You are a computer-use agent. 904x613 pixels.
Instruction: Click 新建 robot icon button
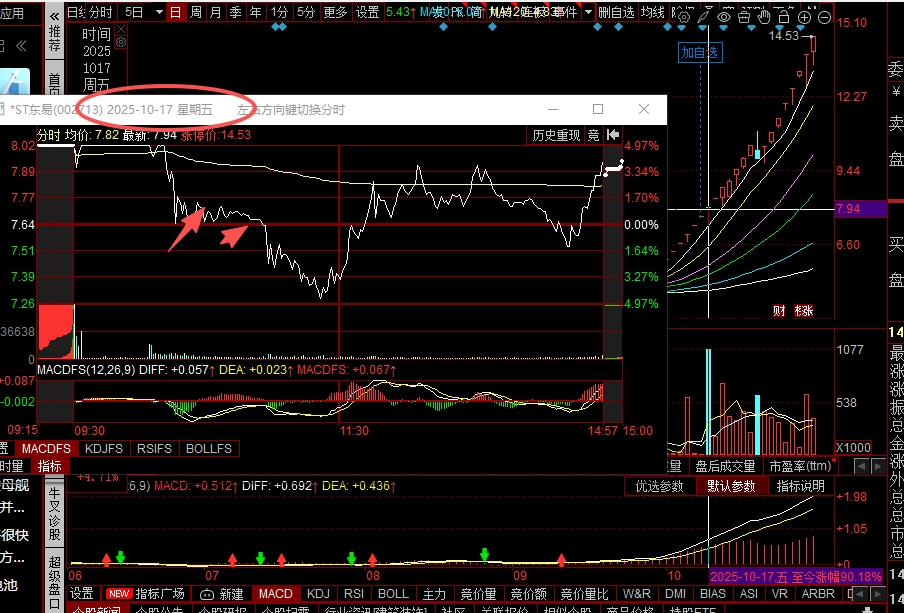tap(221, 593)
